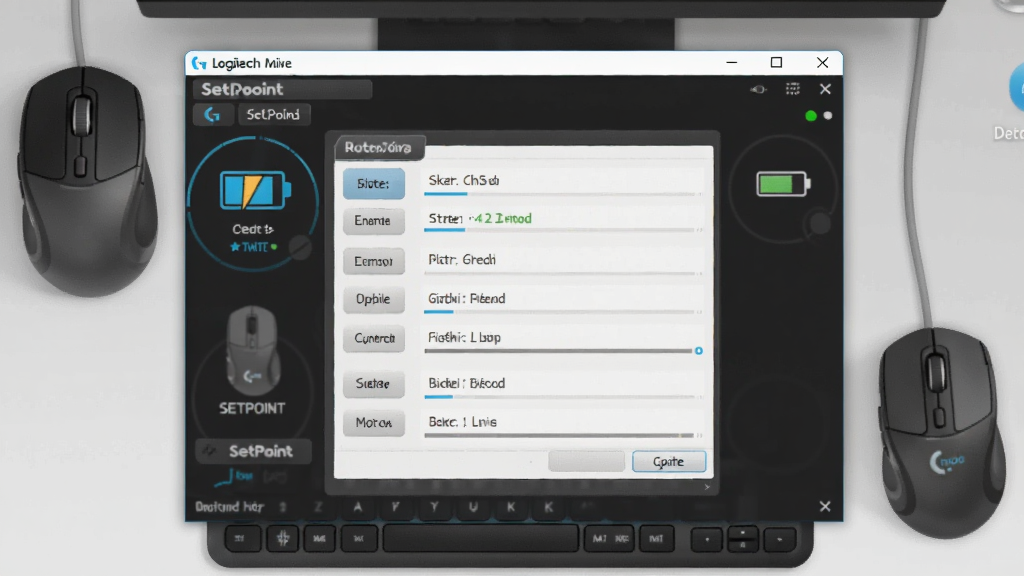
Task: Select the Opbile button
Action: point(374,299)
